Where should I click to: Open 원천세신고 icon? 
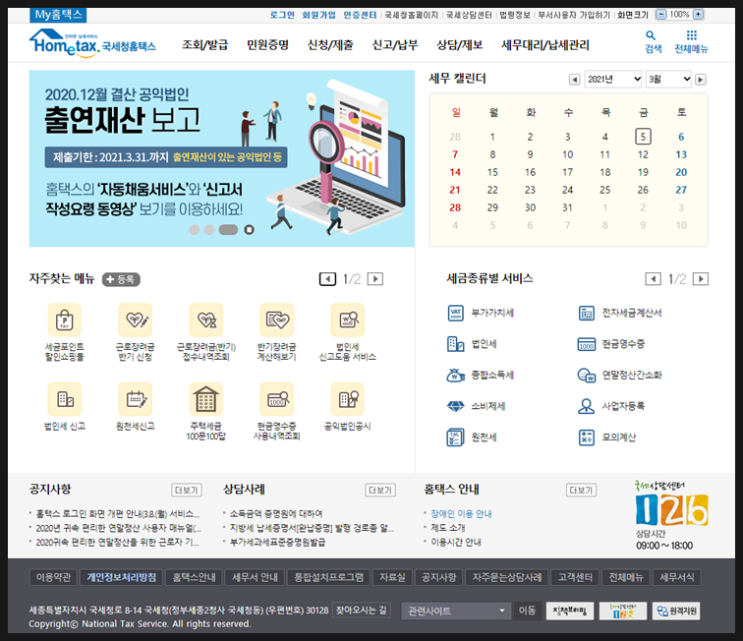click(135, 399)
